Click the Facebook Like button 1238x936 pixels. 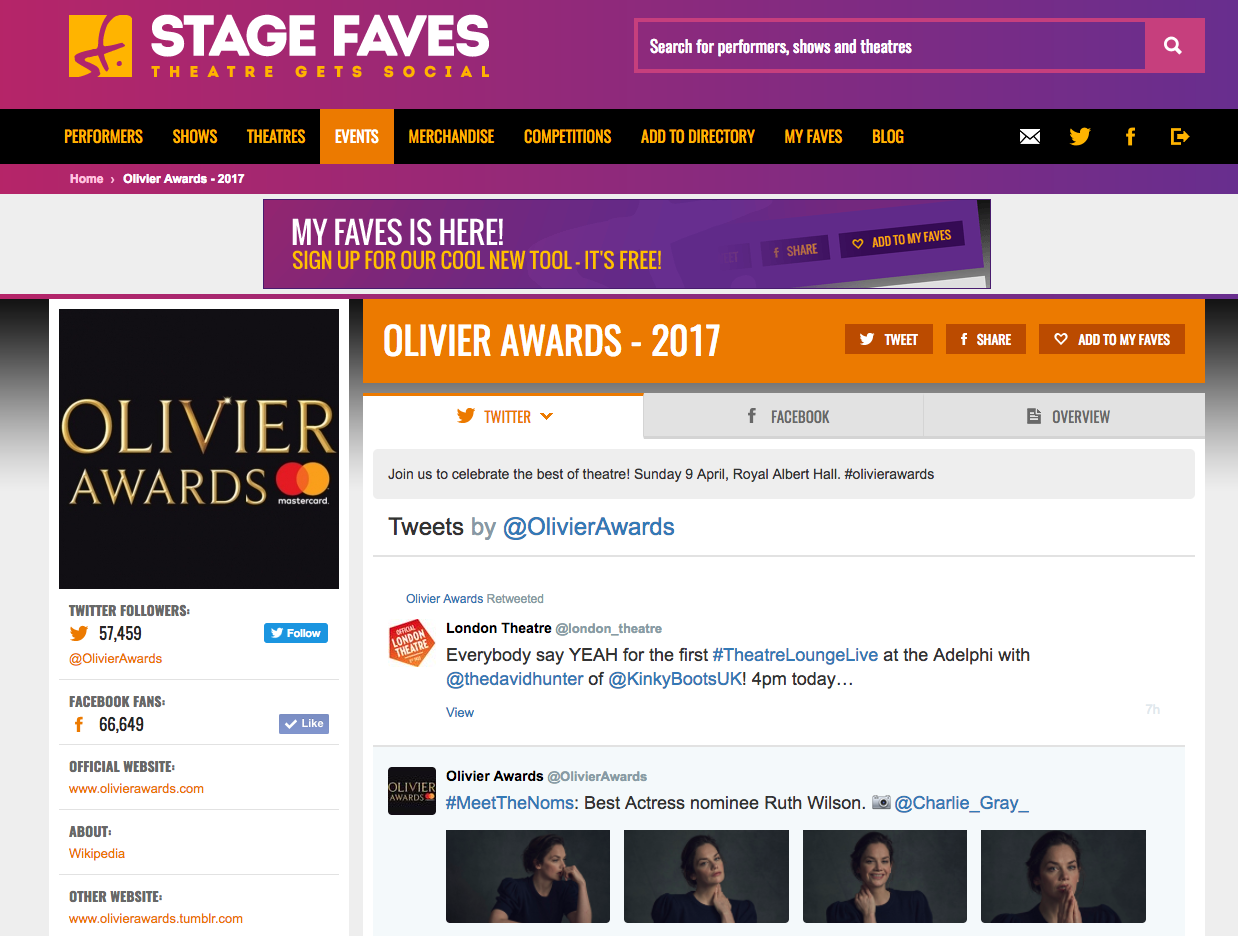click(x=304, y=724)
